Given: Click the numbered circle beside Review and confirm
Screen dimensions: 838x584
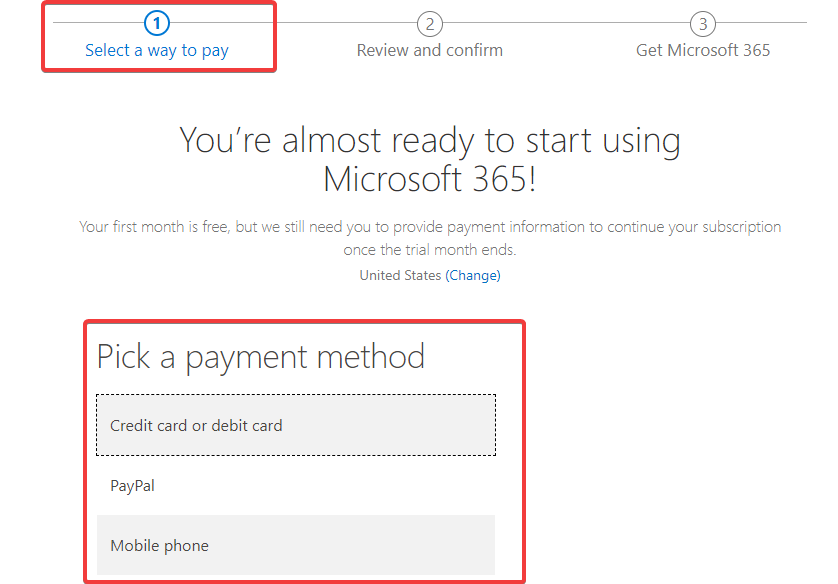Looking at the screenshot, I should click(x=429, y=22).
